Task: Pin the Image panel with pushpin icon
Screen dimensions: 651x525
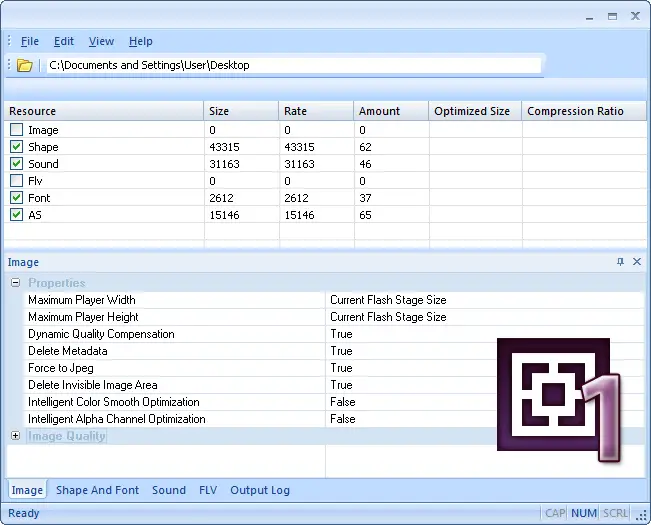Action: [620, 262]
